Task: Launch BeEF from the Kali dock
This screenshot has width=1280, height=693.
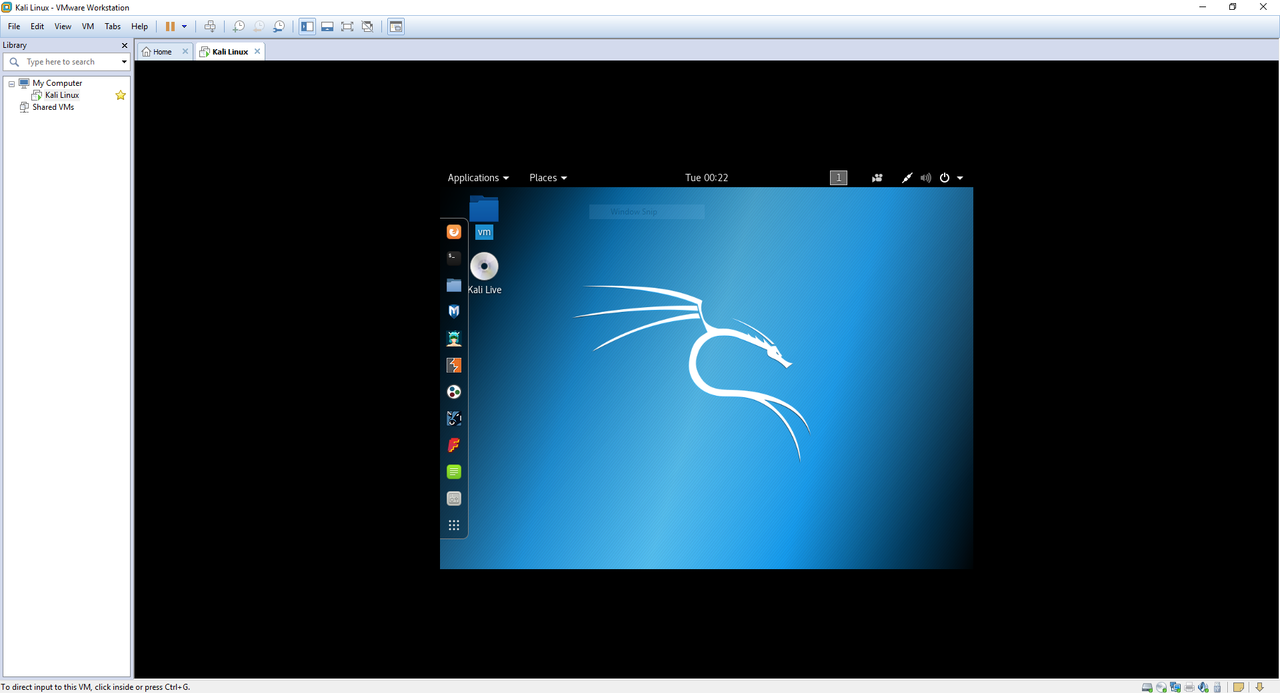Action: 454,418
